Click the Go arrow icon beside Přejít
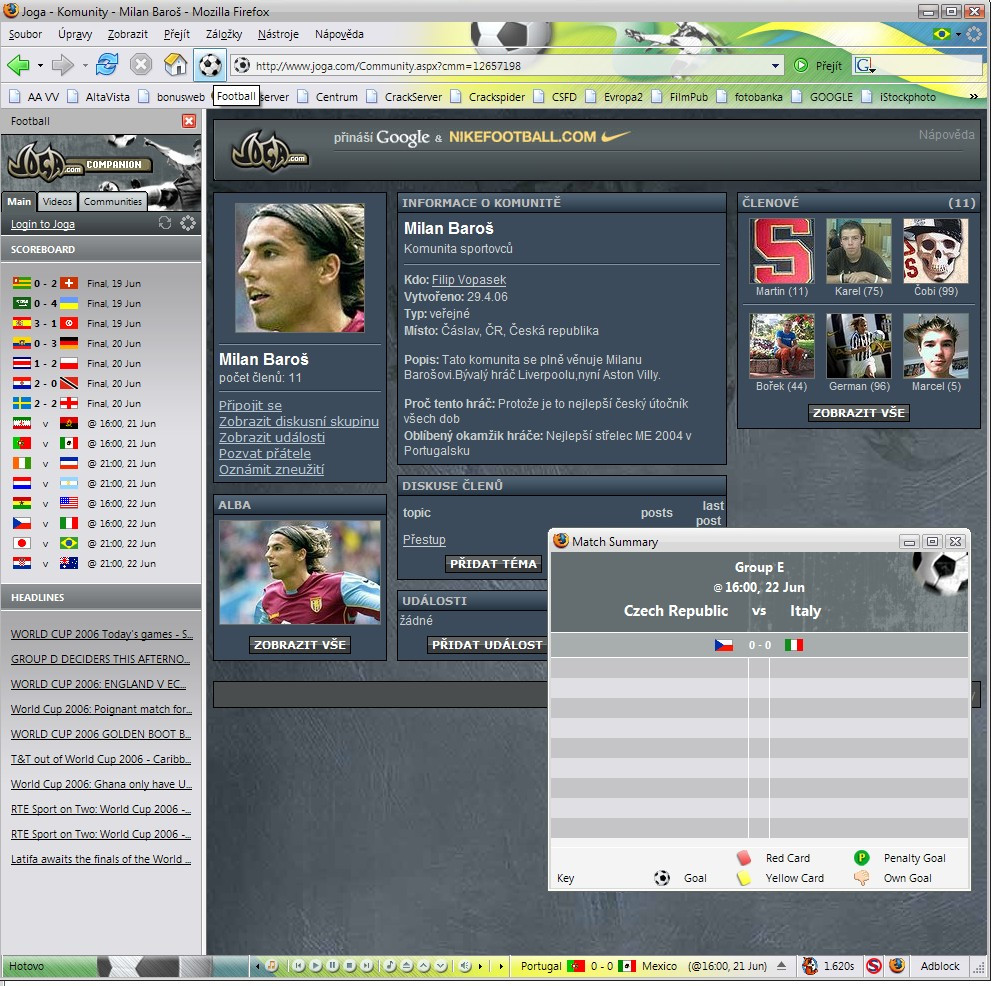This screenshot has height=986, width=993. tap(801, 65)
